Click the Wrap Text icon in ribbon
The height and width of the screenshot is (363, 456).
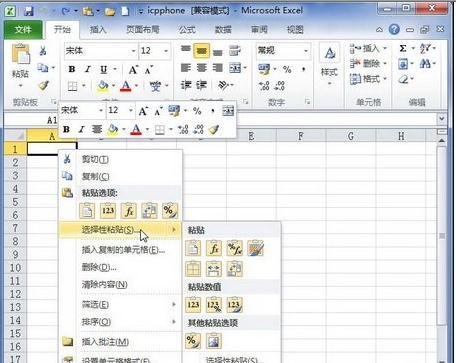[235, 51]
